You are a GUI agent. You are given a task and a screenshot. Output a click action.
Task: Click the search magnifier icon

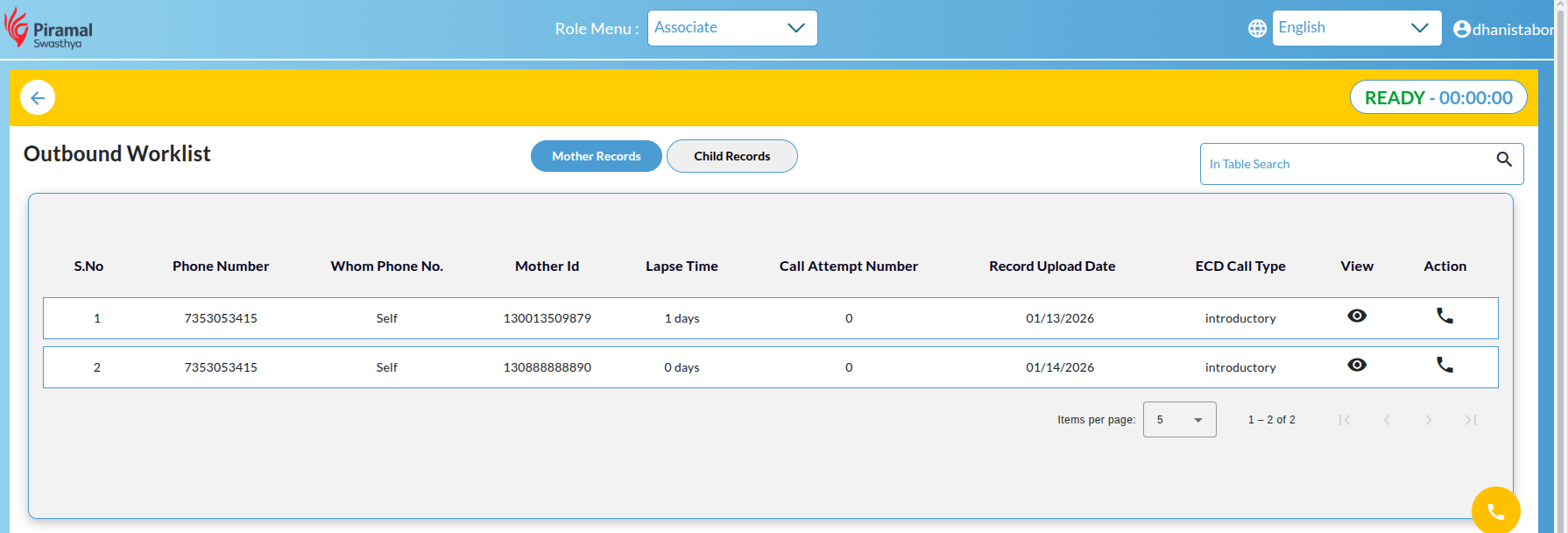(x=1504, y=160)
